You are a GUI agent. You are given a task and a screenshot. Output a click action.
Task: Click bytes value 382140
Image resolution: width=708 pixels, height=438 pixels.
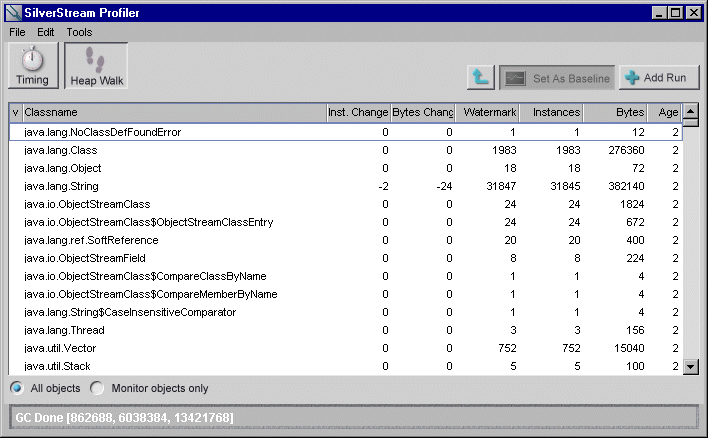click(x=626, y=186)
